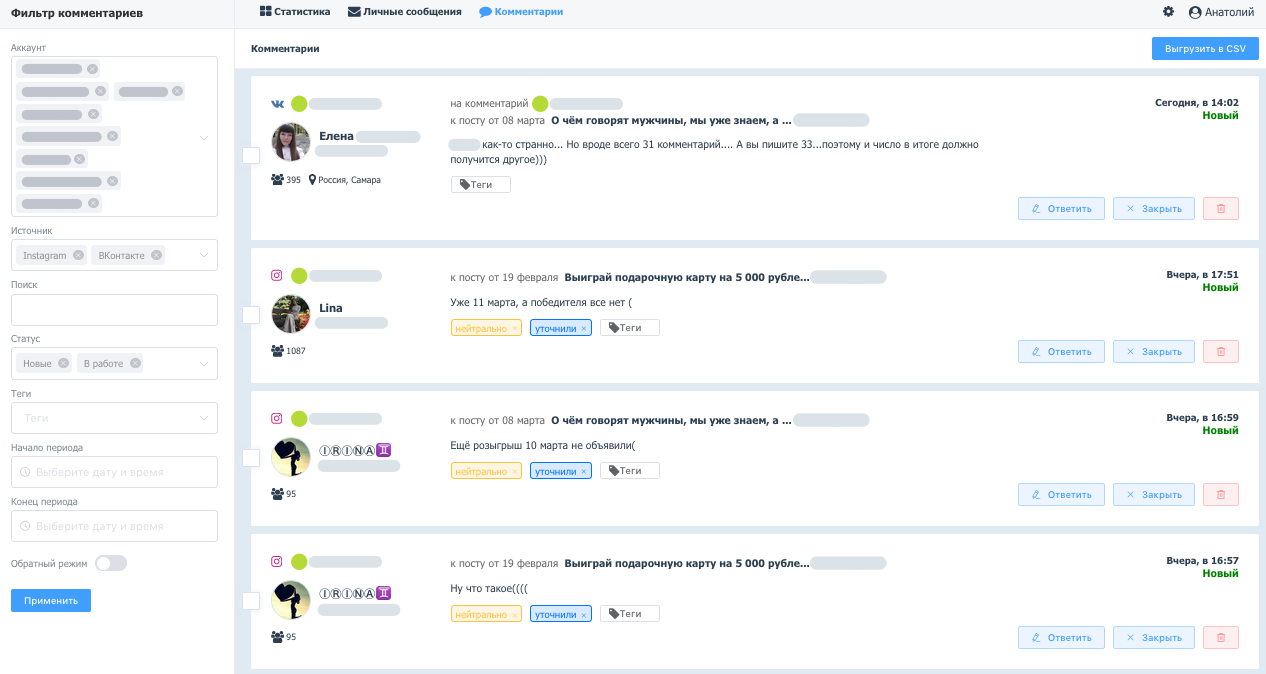This screenshot has height=674, width=1266.
Task: Delete ІRІNA comment from 16:59
Action: pos(1221,494)
